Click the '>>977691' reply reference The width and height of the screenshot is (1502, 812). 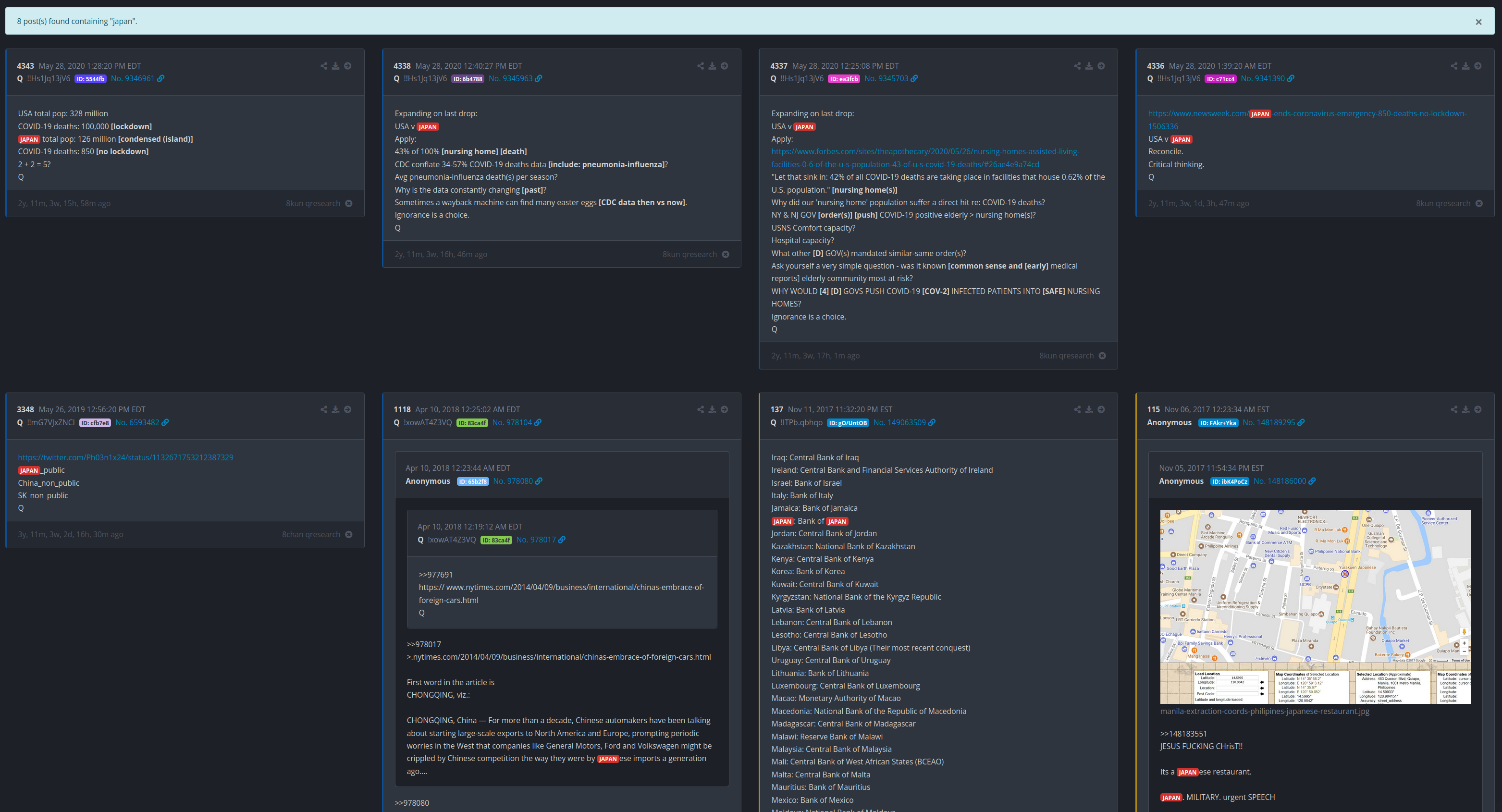click(x=435, y=575)
